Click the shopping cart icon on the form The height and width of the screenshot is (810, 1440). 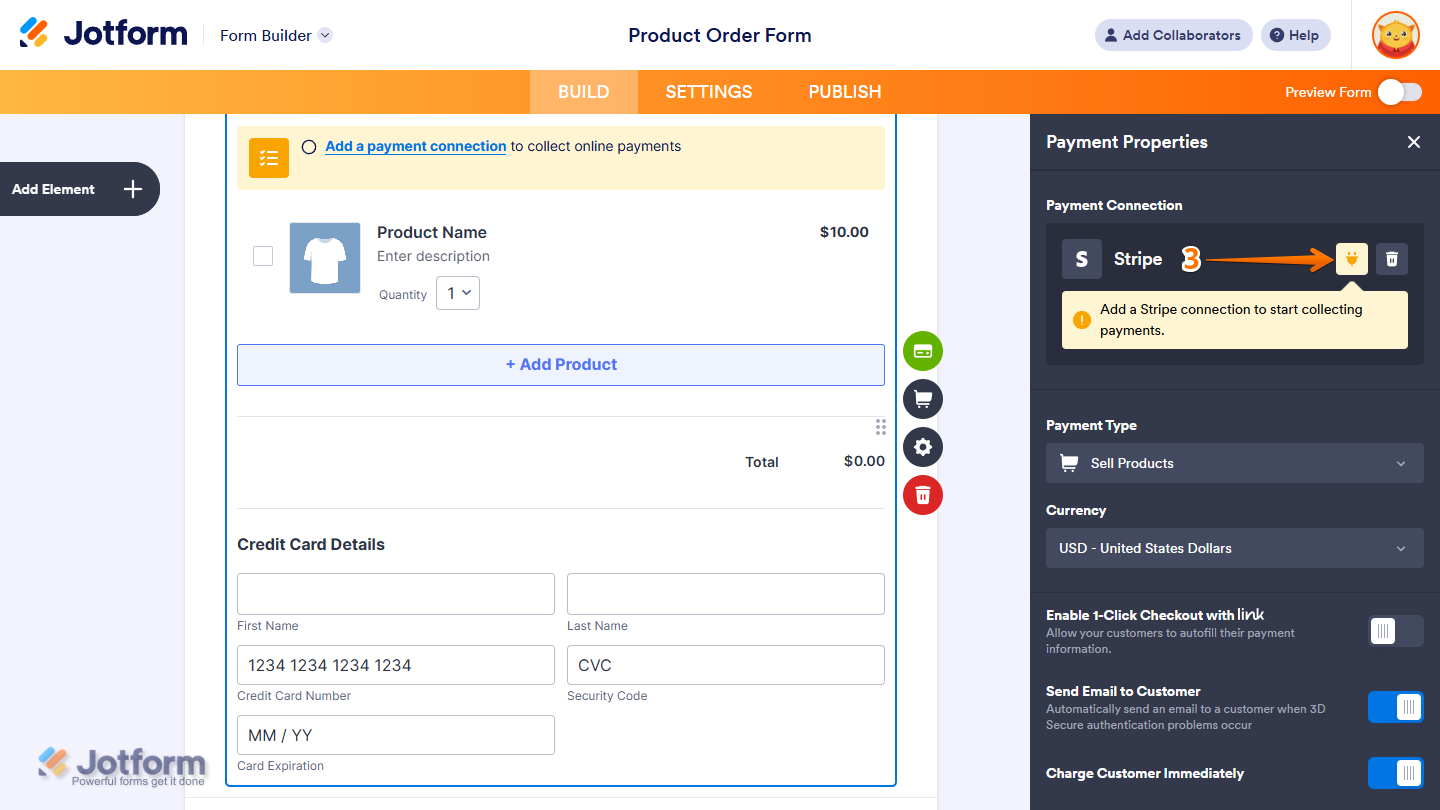[x=922, y=399]
